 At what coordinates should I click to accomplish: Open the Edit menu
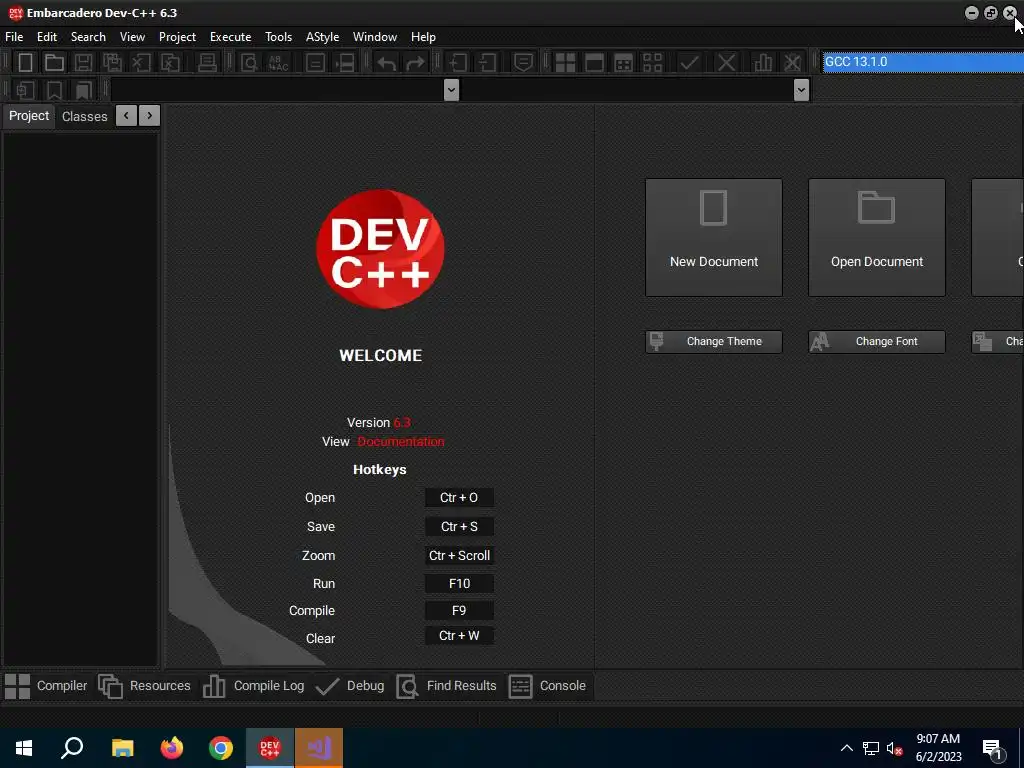click(x=47, y=37)
